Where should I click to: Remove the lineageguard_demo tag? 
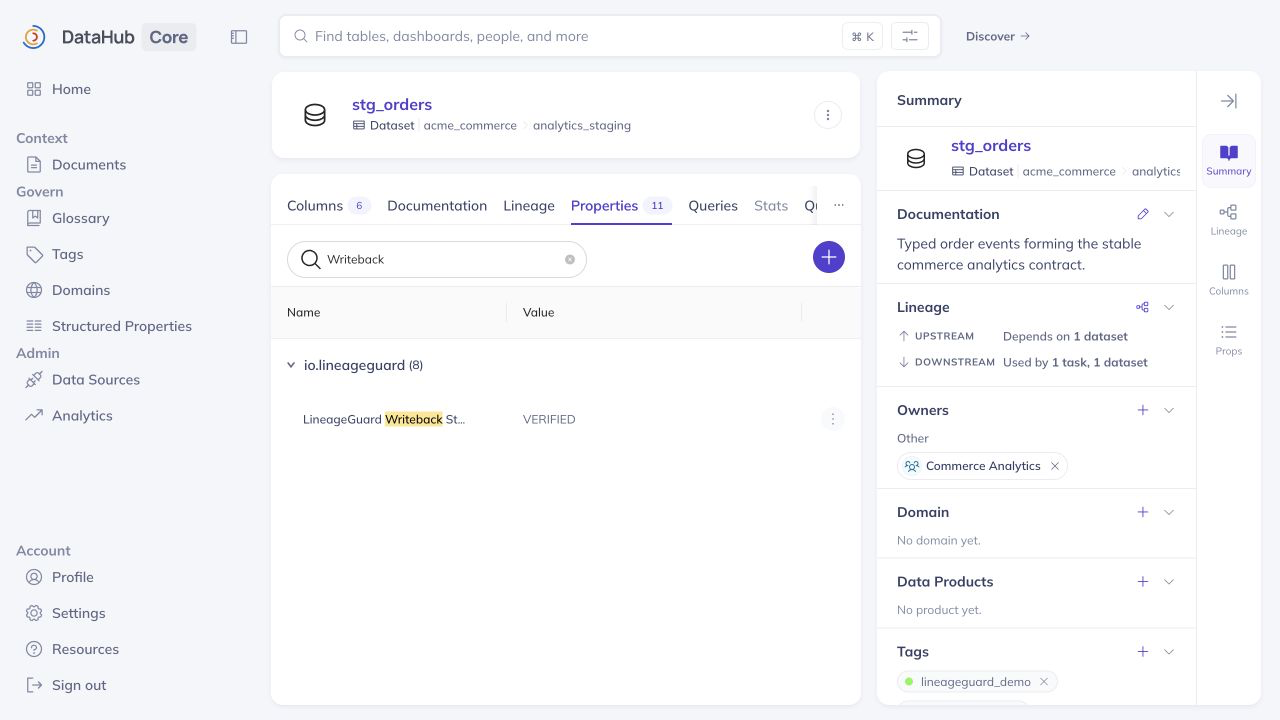(1044, 682)
